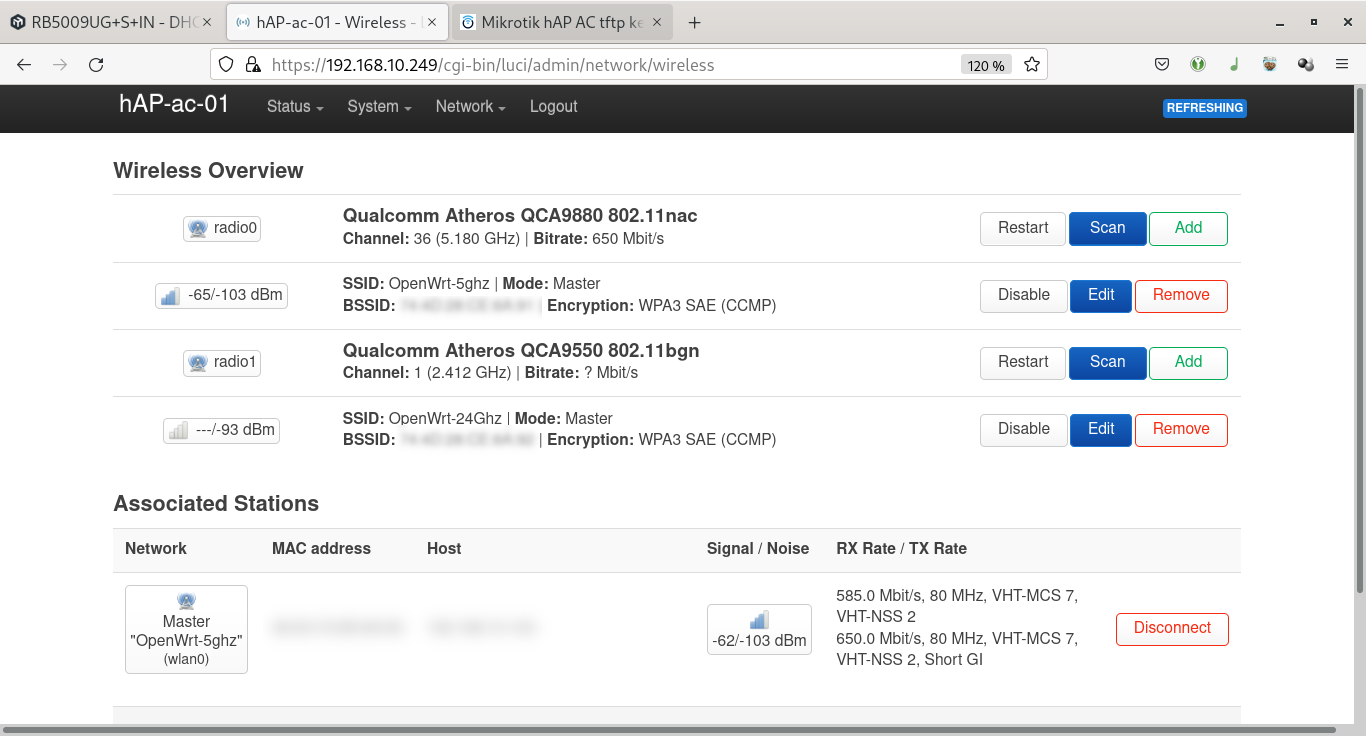Expand the System menu

coord(379,107)
